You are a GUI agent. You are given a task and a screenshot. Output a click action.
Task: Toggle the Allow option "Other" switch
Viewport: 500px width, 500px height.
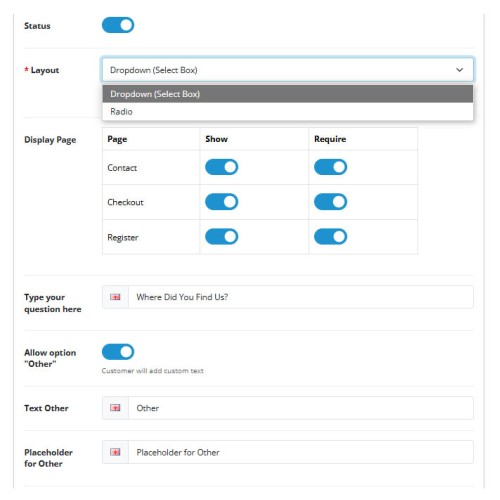[x=118, y=352]
